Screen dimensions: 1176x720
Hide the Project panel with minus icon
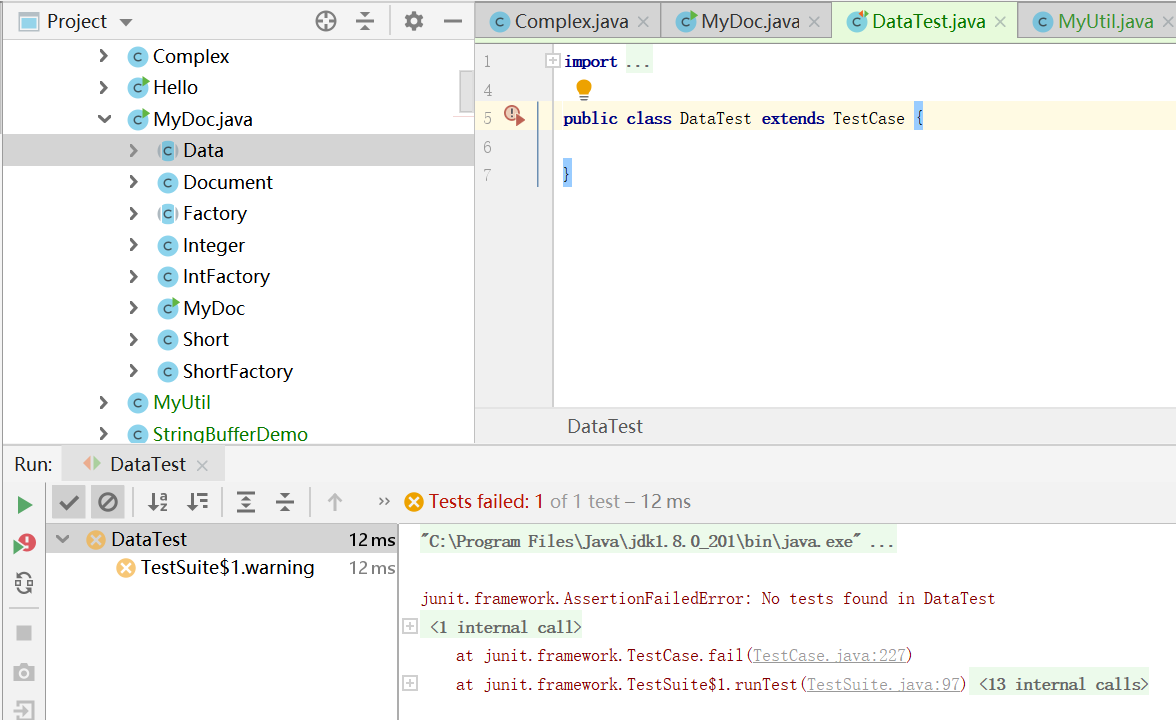click(x=453, y=21)
